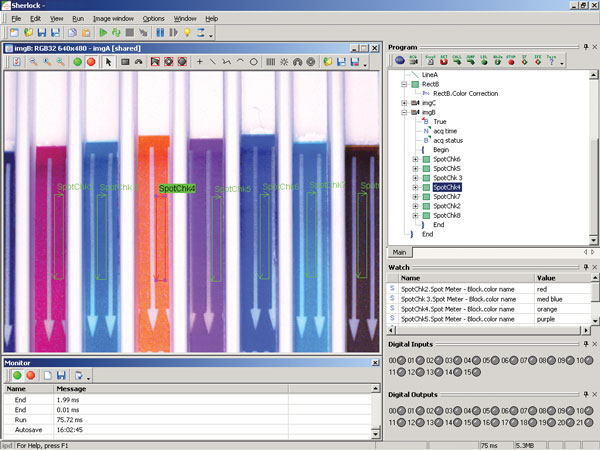Image resolution: width=600 pixels, height=450 pixels.
Task: Toggle digital output 10 indicator
Action: [x=589, y=411]
